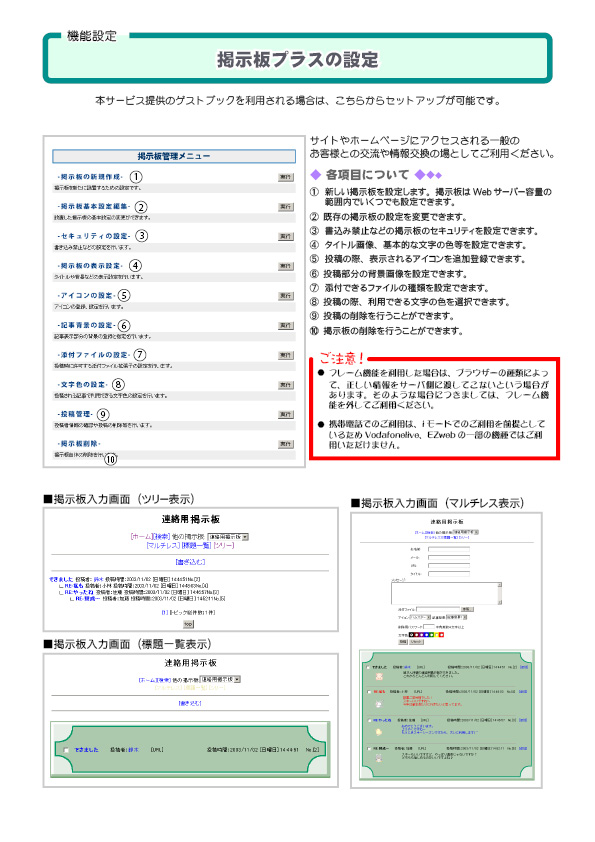Click the top button in tree view
Viewport: 595px width, 842px height.
click(x=188, y=624)
